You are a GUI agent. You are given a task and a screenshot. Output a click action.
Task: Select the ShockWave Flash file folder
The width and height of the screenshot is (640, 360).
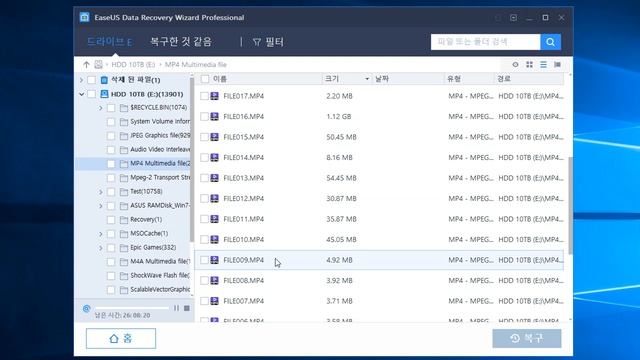(x=160, y=276)
